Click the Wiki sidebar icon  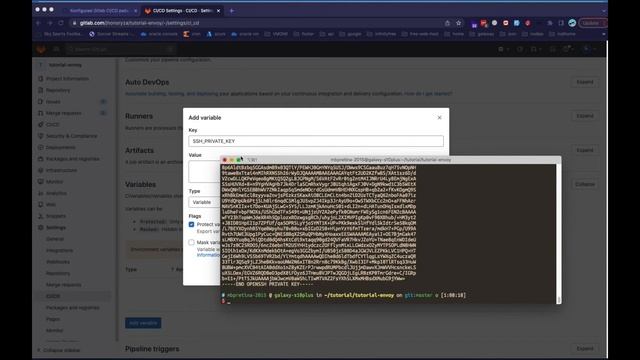pos(40,204)
